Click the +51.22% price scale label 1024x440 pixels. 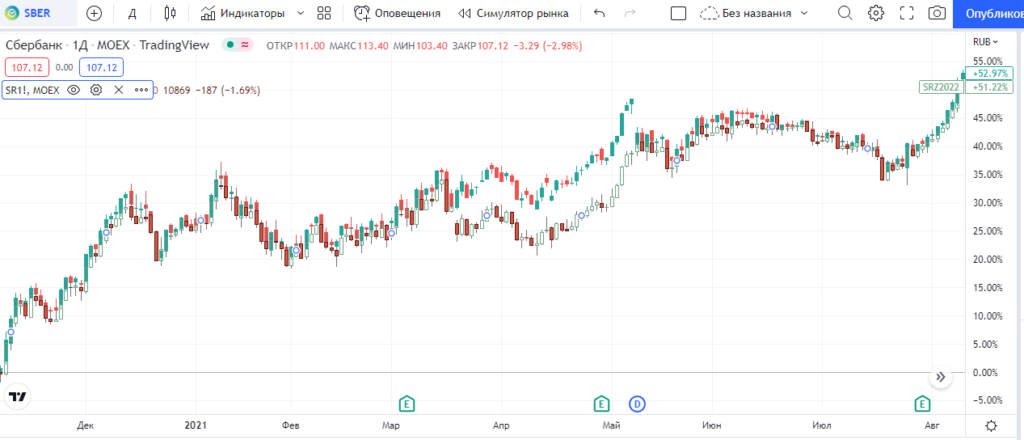click(x=988, y=87)
